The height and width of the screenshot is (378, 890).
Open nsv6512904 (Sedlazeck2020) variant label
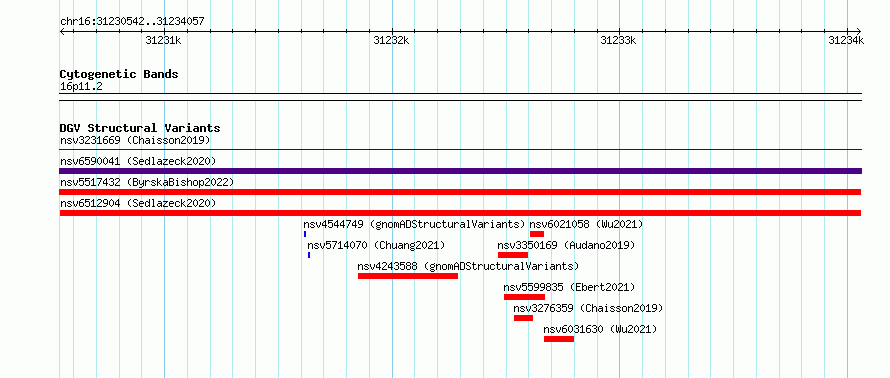[138, 203]
